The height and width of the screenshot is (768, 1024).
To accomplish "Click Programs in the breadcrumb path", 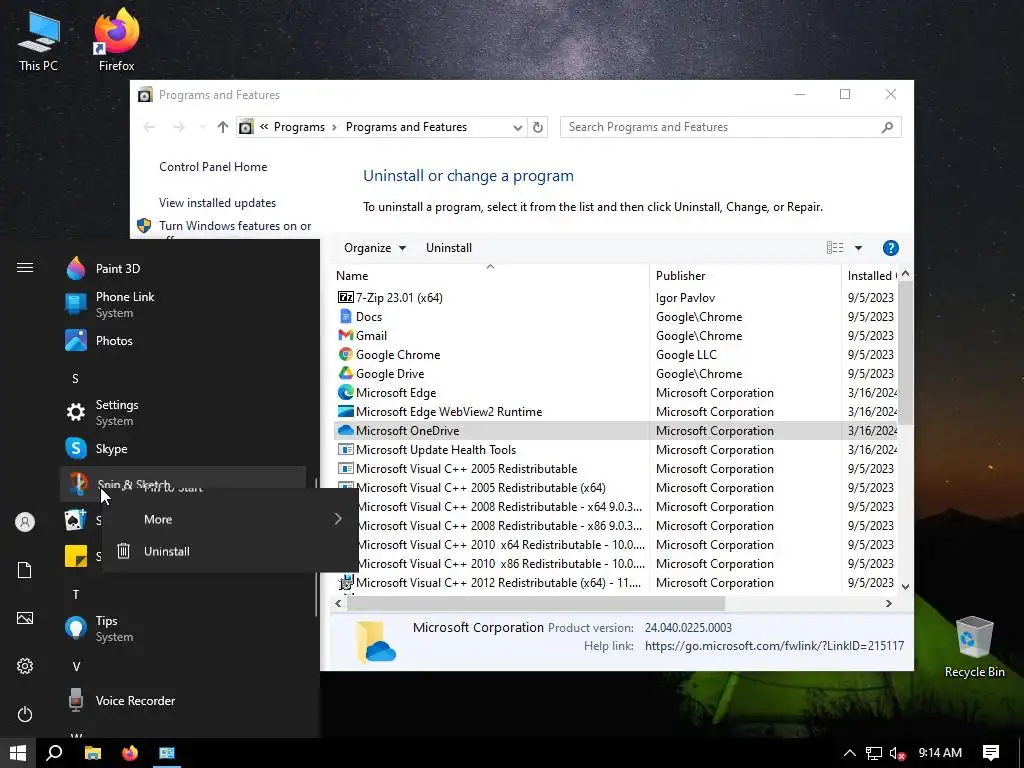I will [x=299, y=127].
